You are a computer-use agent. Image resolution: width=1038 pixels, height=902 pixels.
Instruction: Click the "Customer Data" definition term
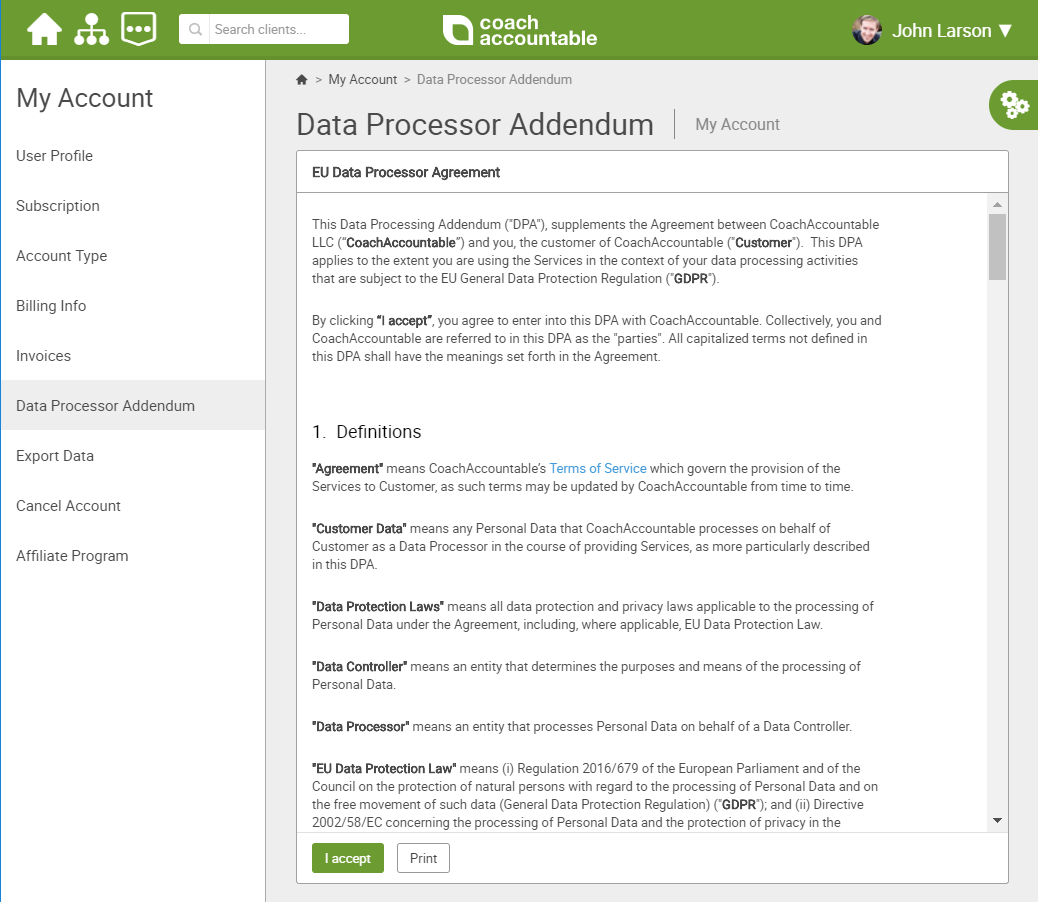(359, 529)
